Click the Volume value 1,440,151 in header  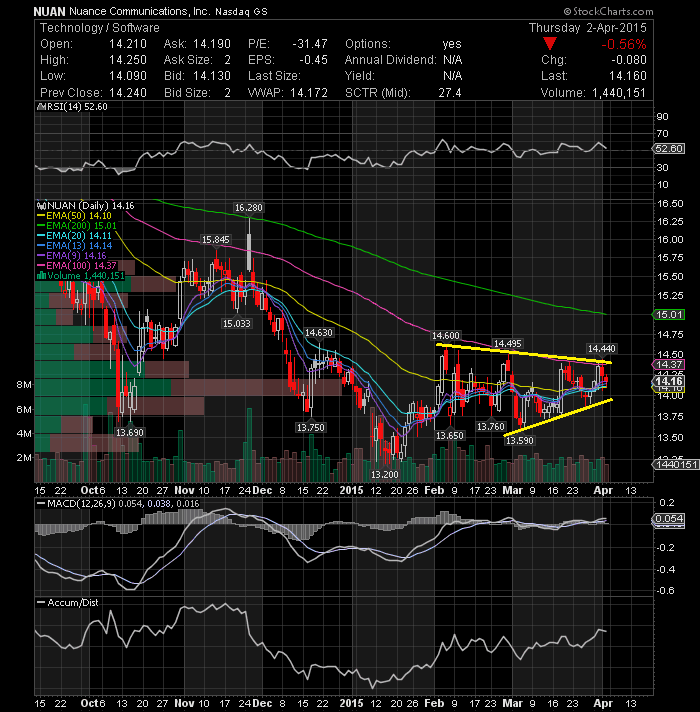[x=619, y=93]
